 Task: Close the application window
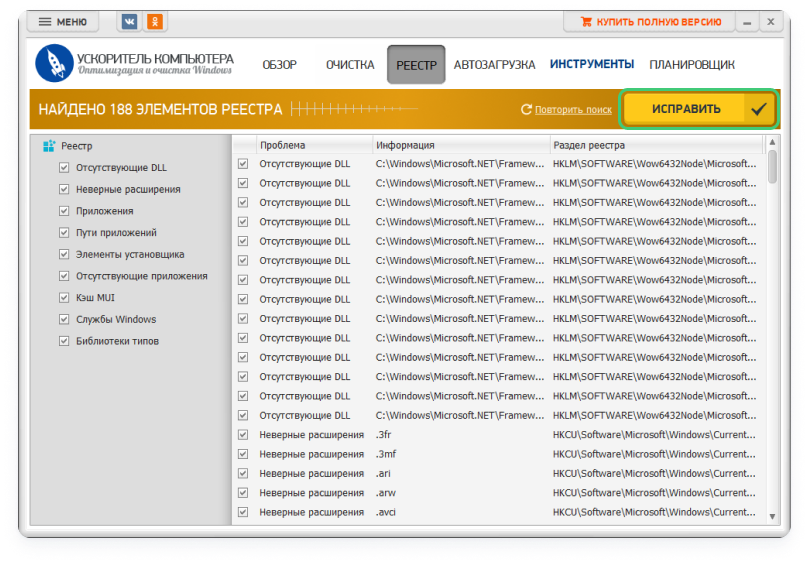(x=771, y=22)
